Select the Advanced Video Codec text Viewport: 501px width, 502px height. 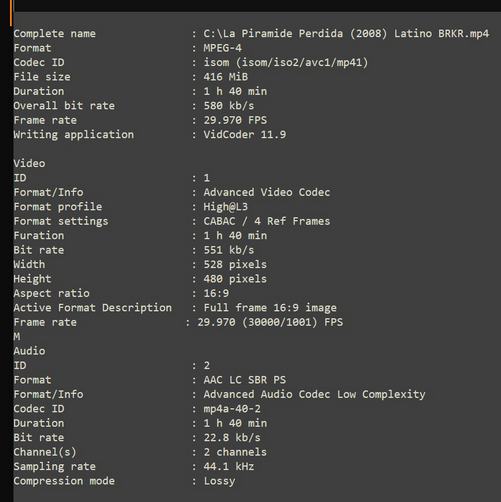267,192
